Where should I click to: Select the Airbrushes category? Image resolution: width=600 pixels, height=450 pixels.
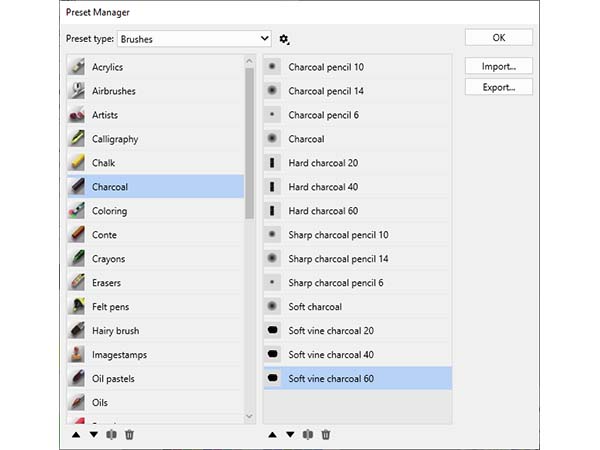(x=155, y=91)
